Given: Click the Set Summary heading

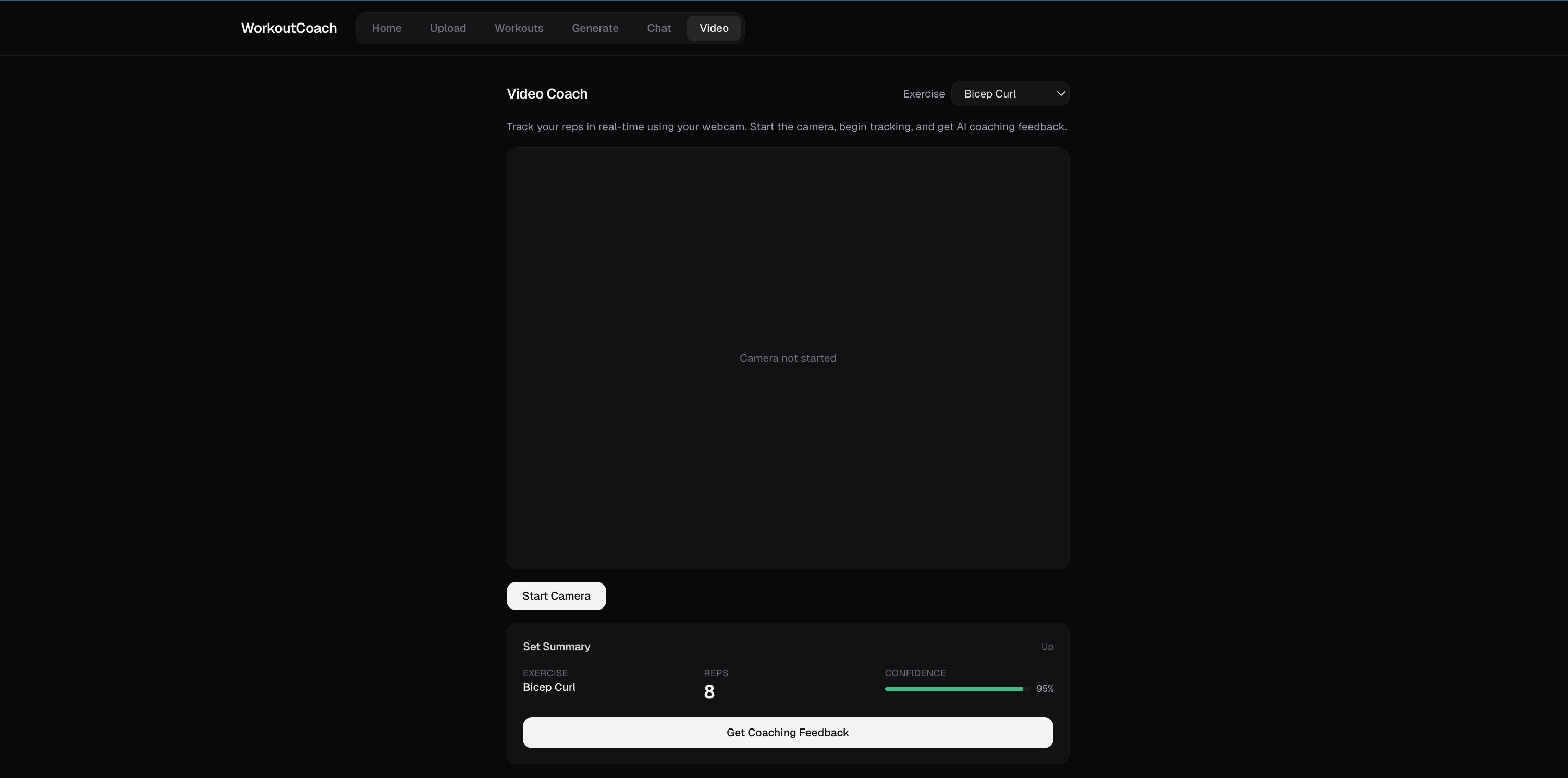Looking at the screenshot, I should pos(556,647).
